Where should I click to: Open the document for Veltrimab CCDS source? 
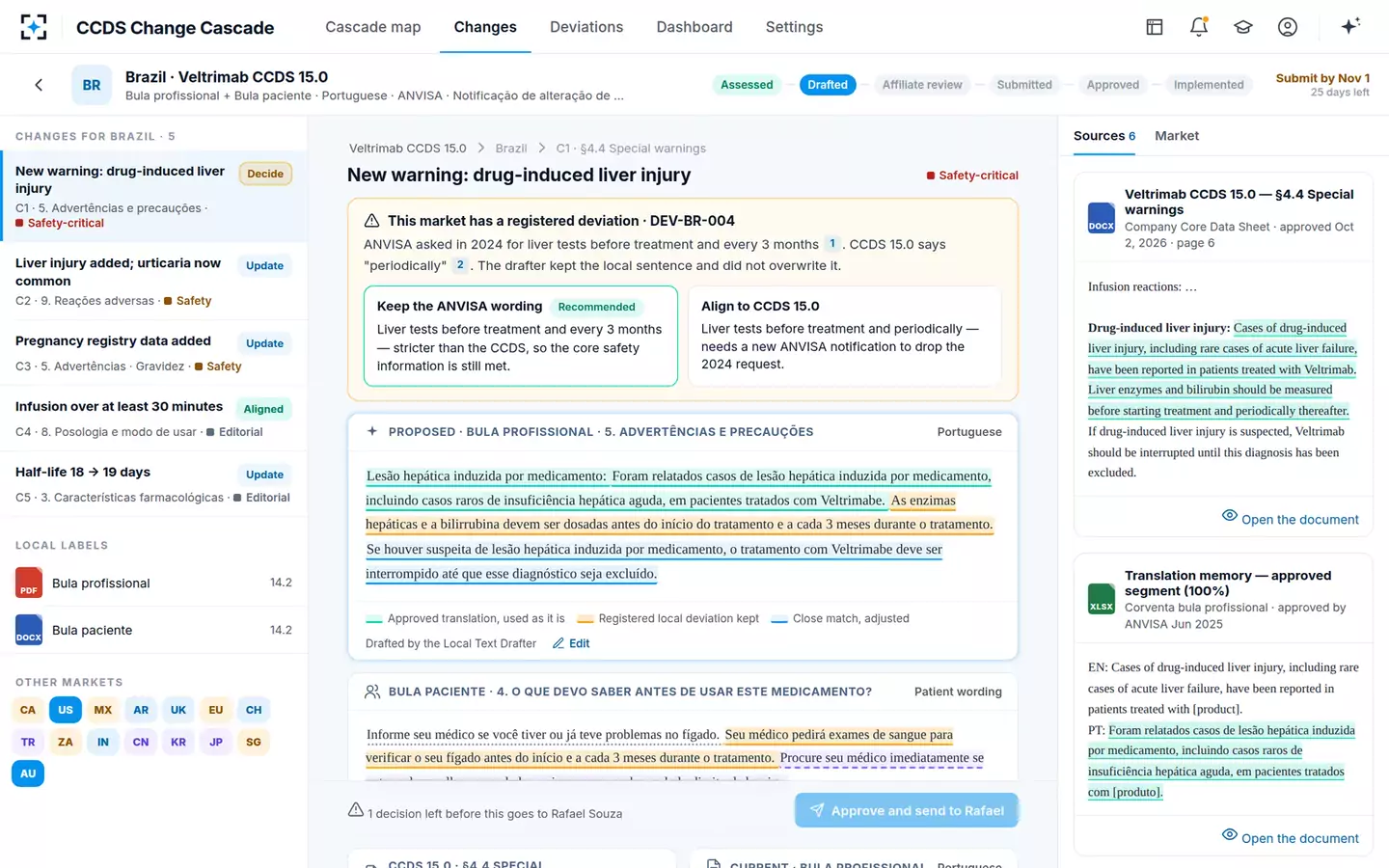coord(1291,519)
